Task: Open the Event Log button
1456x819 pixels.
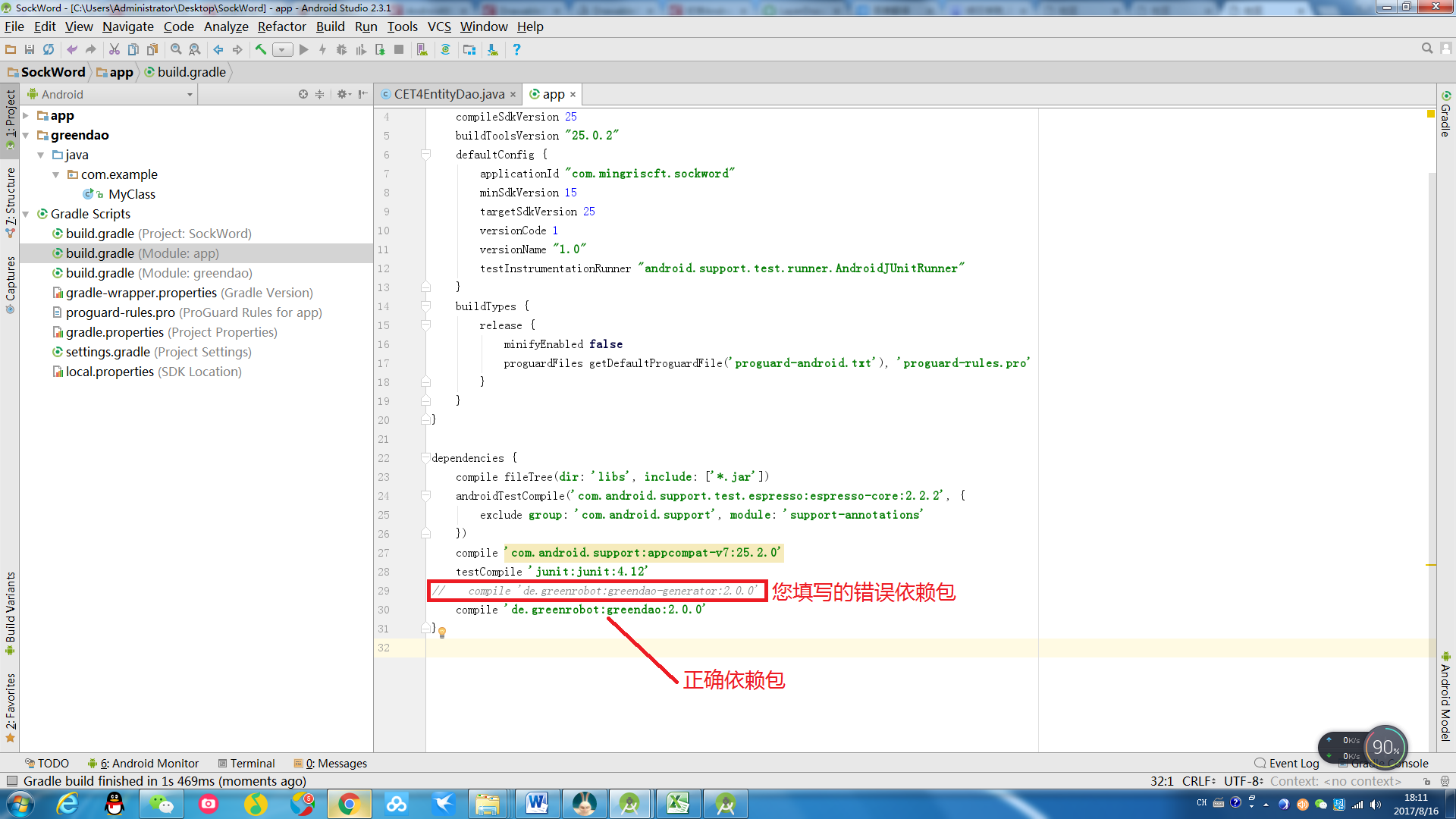Action: point(1287,763)
